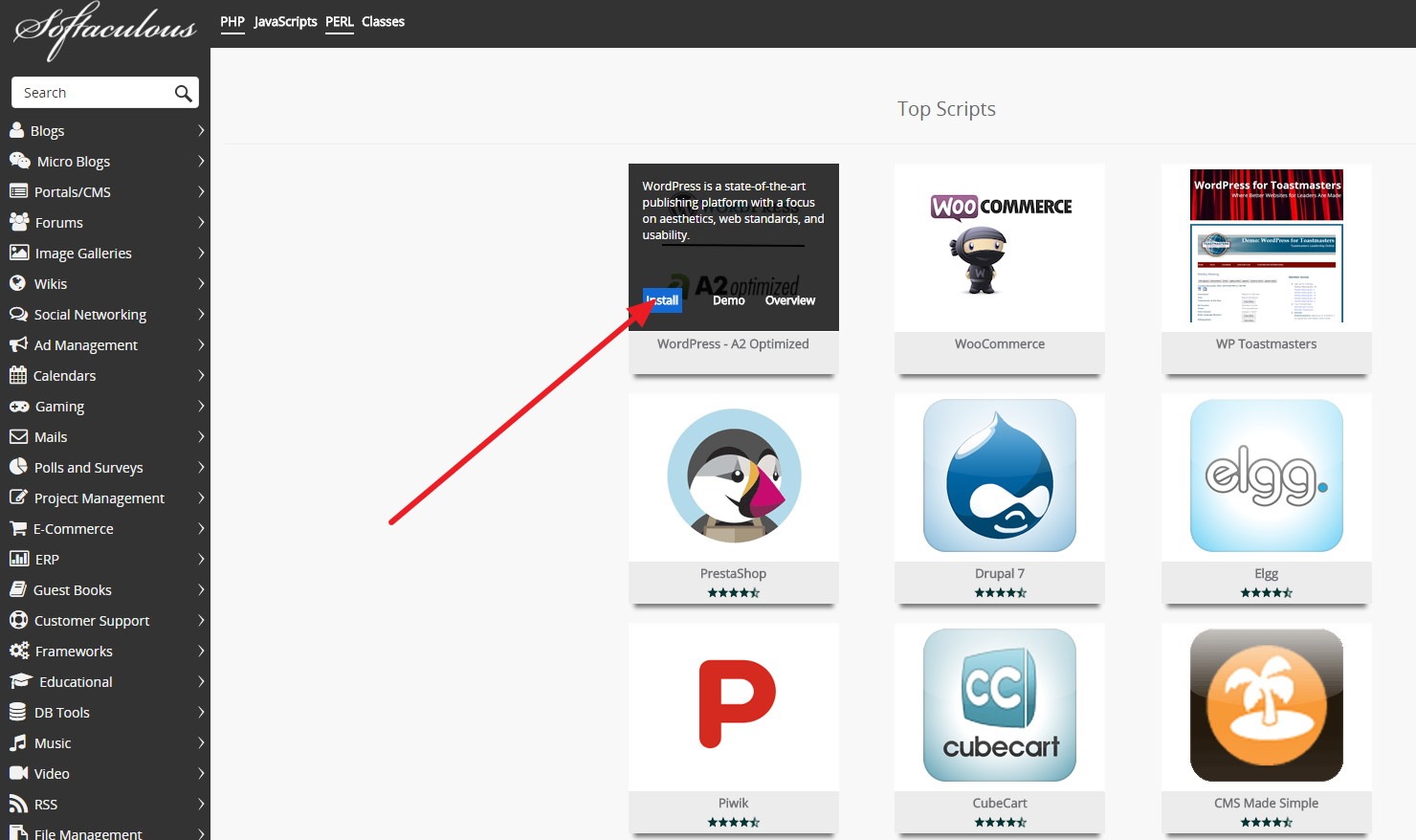Select the WooCommerce ninja thumbnail
This screenshot has width=1416, height=840.
click(x=1000, y=247)
